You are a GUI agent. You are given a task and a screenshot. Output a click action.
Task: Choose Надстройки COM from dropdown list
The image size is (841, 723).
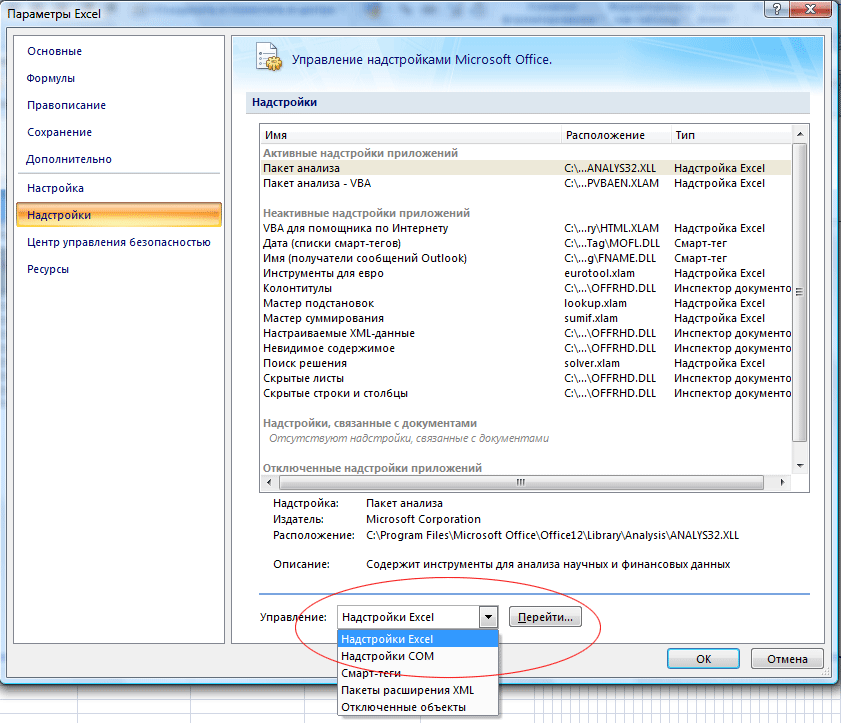point(418,656)
